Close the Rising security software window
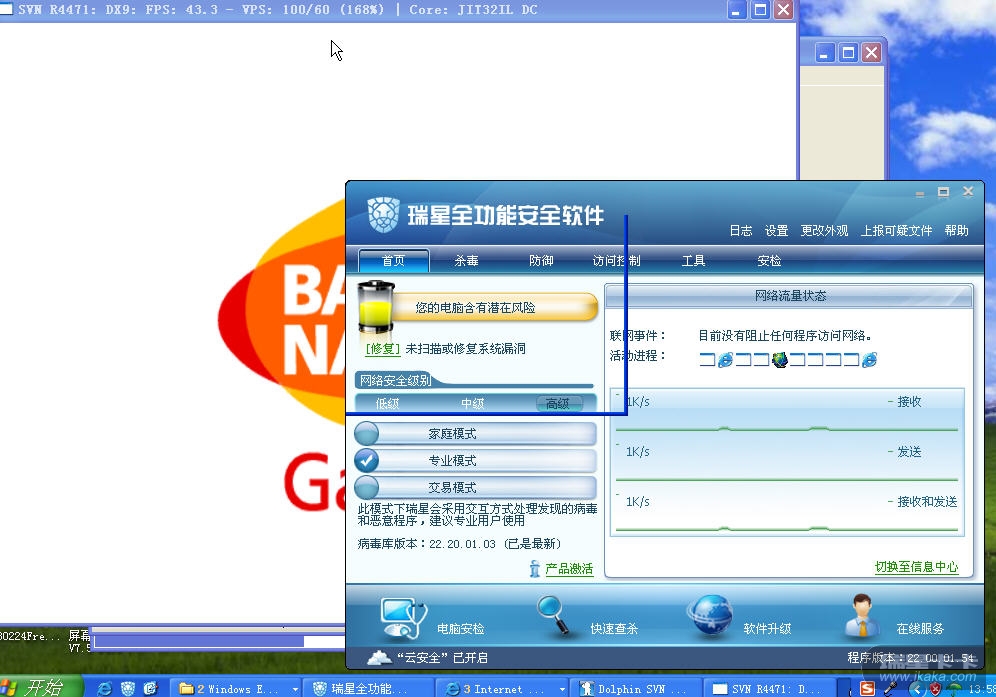This screenshot has height=697, width=996. click(x=968, y=191)
